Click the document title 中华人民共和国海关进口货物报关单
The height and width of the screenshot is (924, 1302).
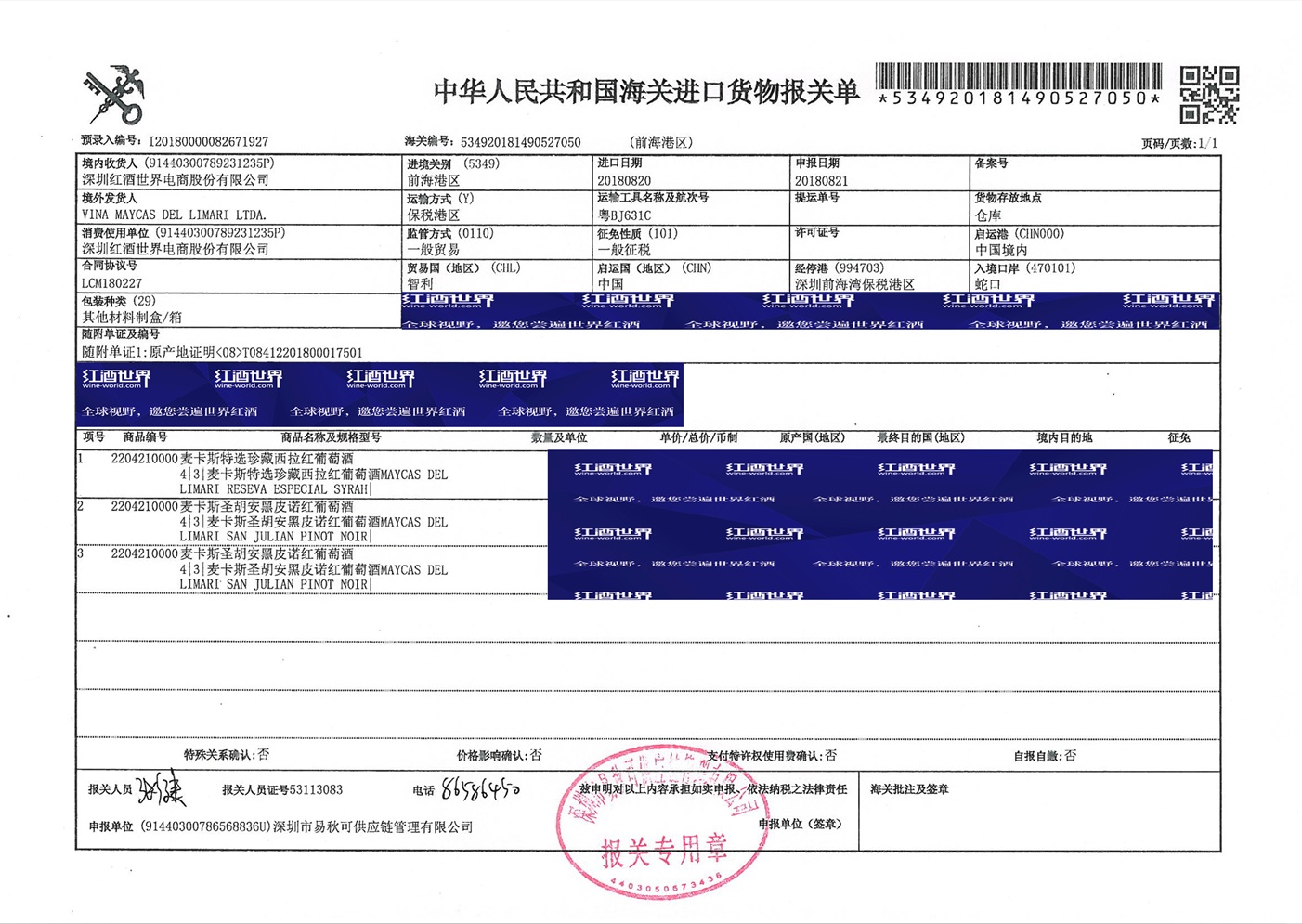(646, 91)
